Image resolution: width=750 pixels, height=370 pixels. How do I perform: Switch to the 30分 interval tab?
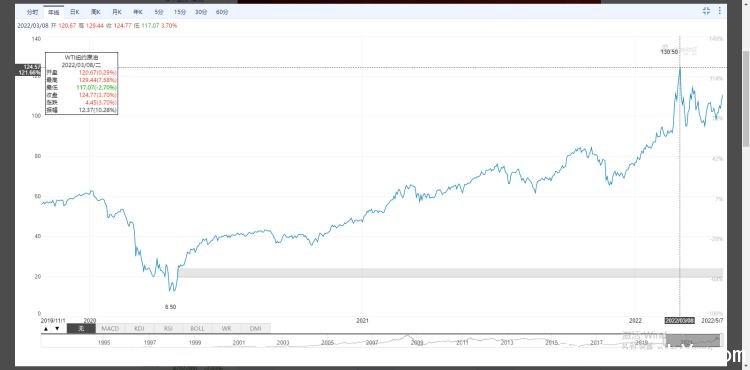point(201,12)
